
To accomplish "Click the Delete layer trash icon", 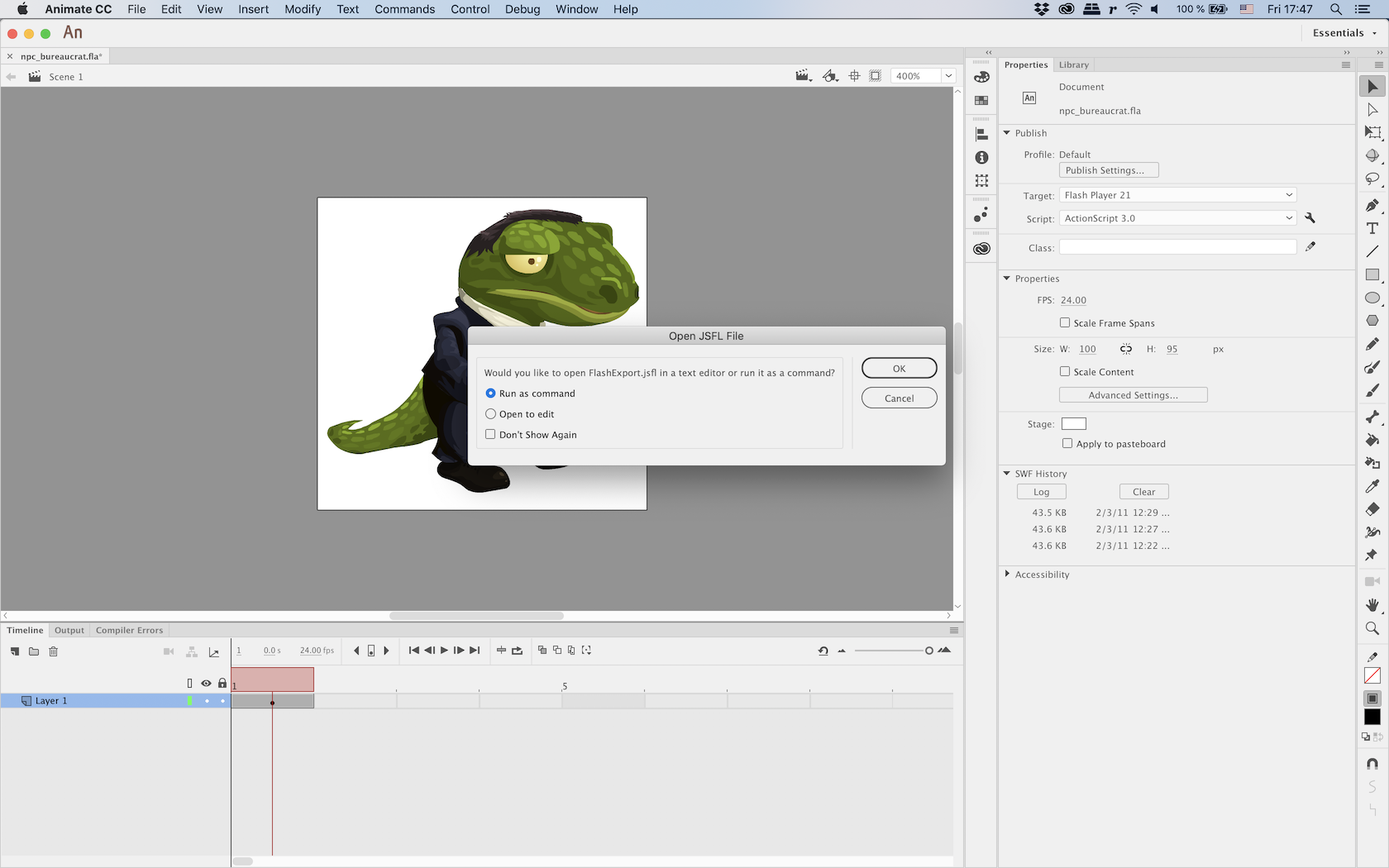I will pyautogui.click(x=54, y=651).
